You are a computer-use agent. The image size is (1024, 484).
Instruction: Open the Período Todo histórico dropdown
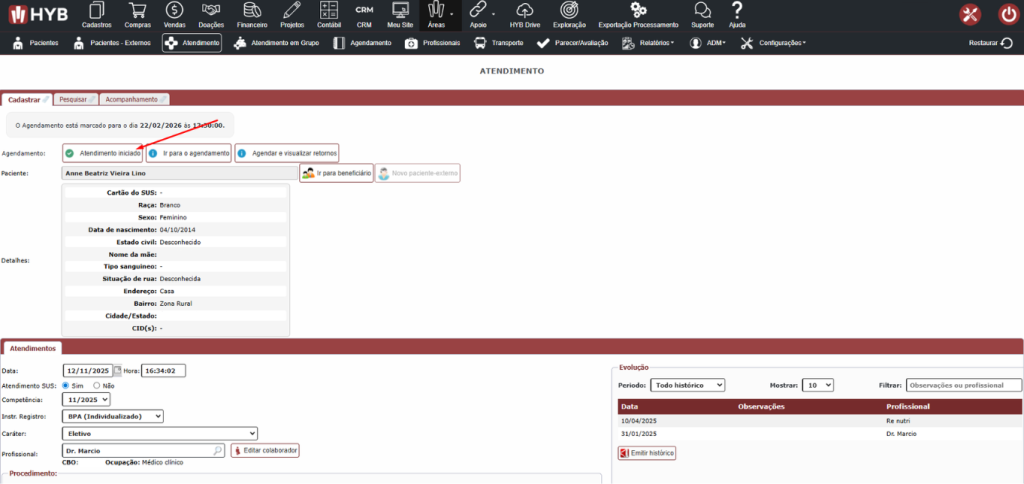coord(687,385)
